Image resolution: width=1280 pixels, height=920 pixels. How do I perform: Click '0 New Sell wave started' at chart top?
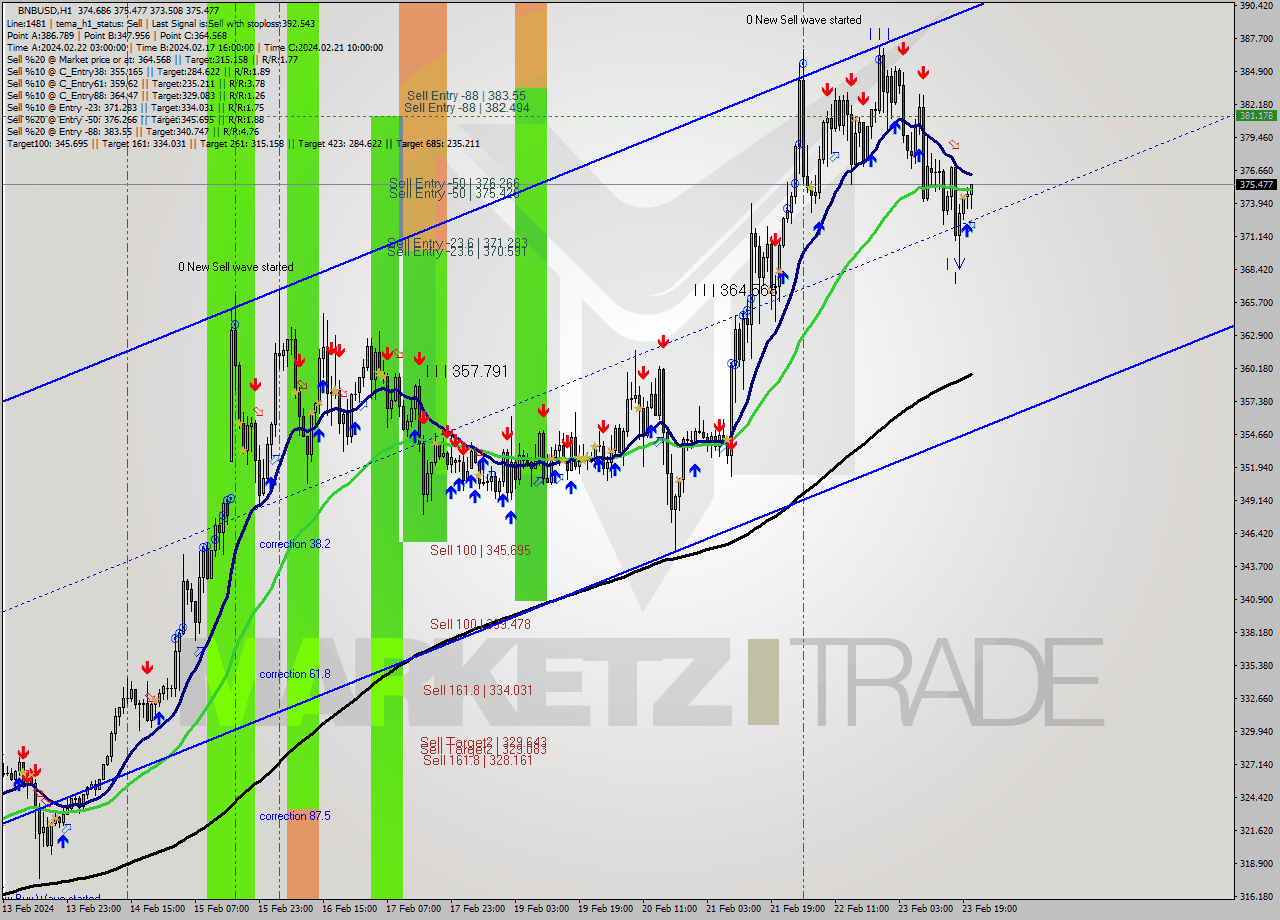(x=804, y=20)
